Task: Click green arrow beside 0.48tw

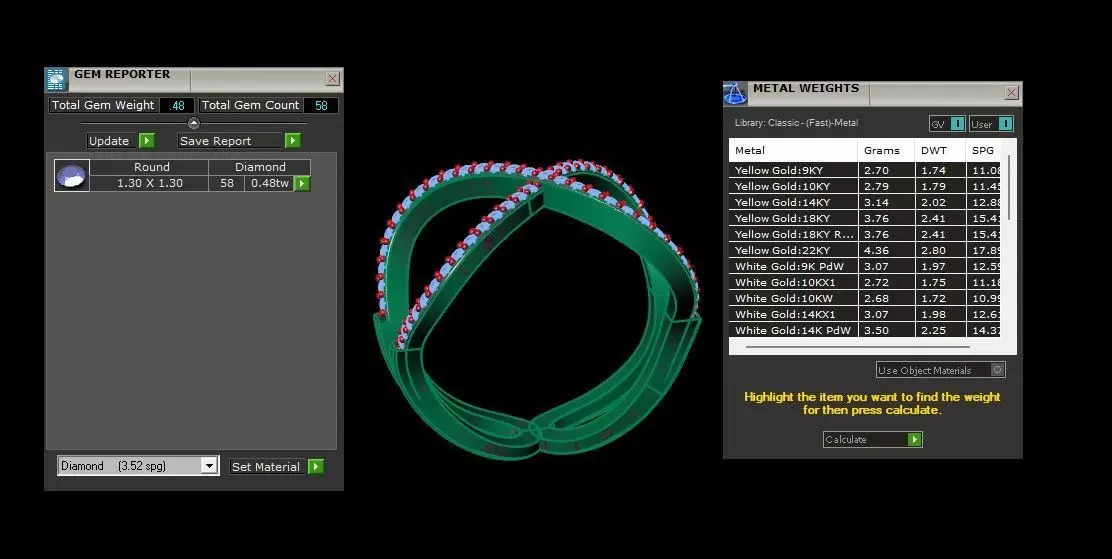Action: 302,184
